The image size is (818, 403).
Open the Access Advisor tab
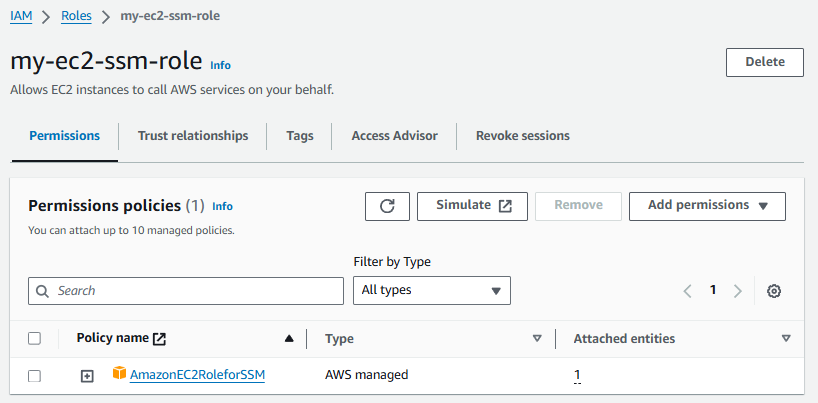[394, 136]
